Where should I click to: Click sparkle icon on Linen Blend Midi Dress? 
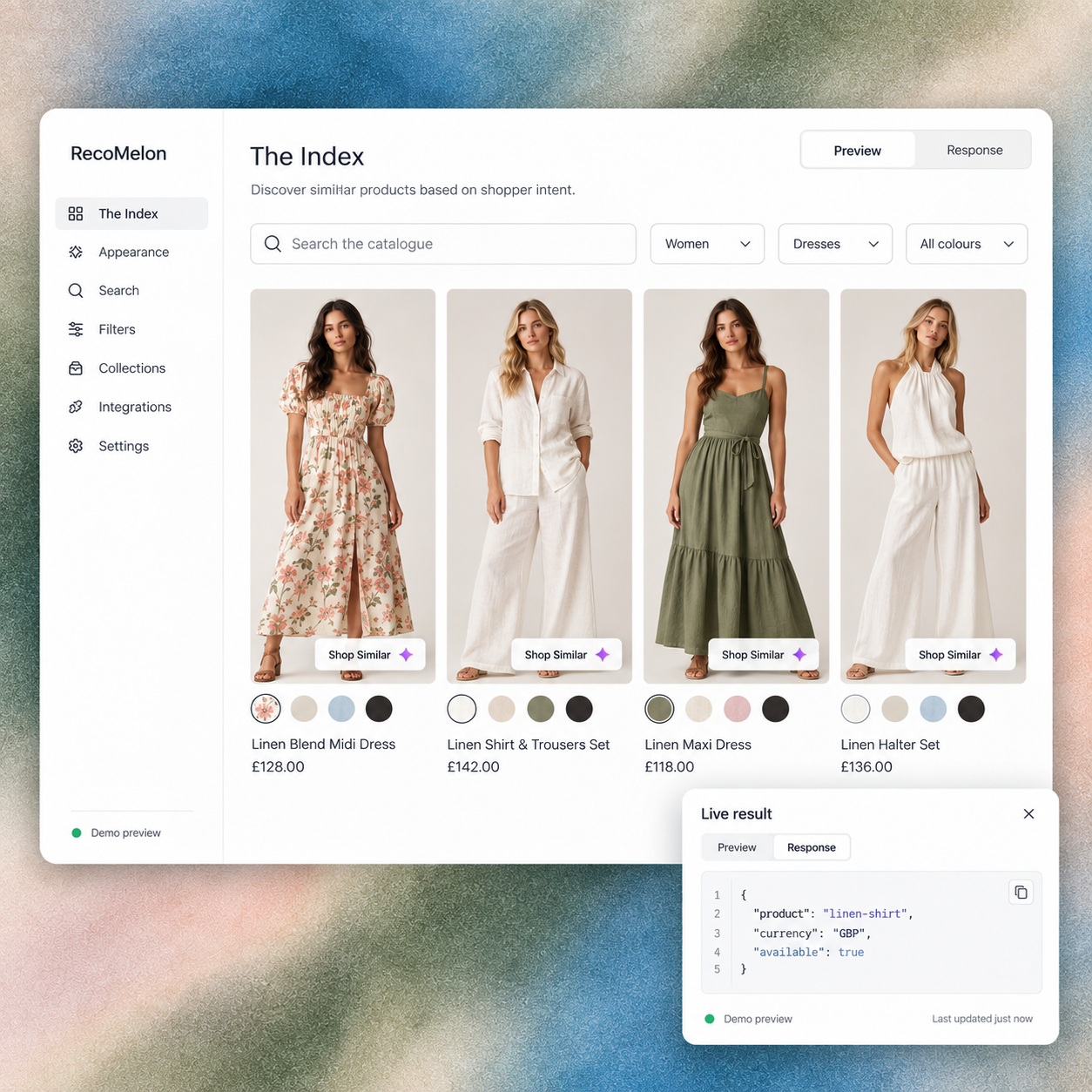pos(406,655)
